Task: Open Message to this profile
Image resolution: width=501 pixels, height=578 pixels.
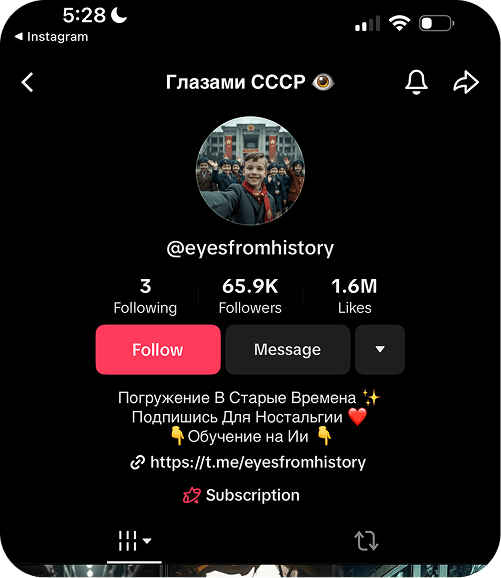Action: click(x=288, y=349)
